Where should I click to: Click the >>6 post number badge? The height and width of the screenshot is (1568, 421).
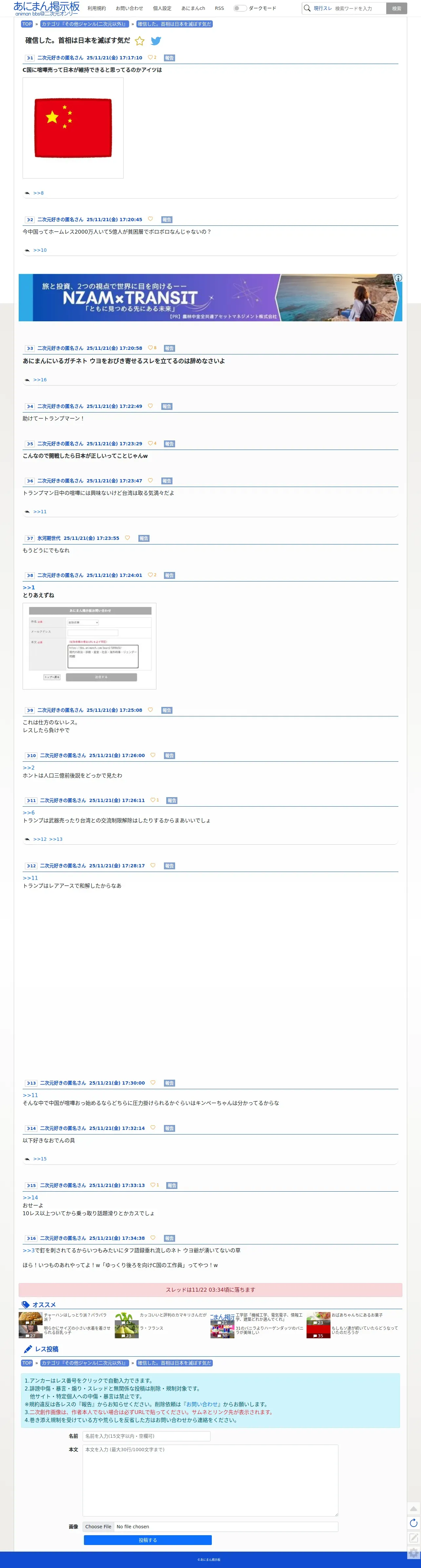[29, 481]
